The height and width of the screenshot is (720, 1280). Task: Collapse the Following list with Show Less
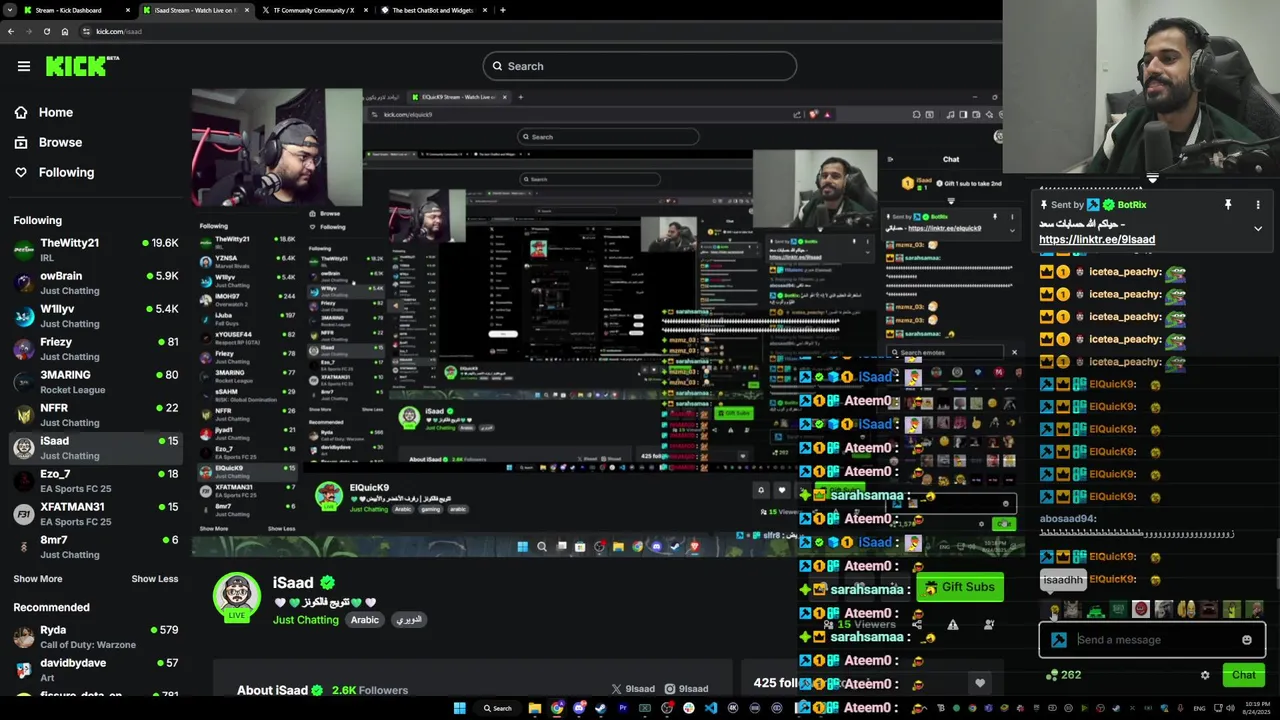(x=155, y=579)
